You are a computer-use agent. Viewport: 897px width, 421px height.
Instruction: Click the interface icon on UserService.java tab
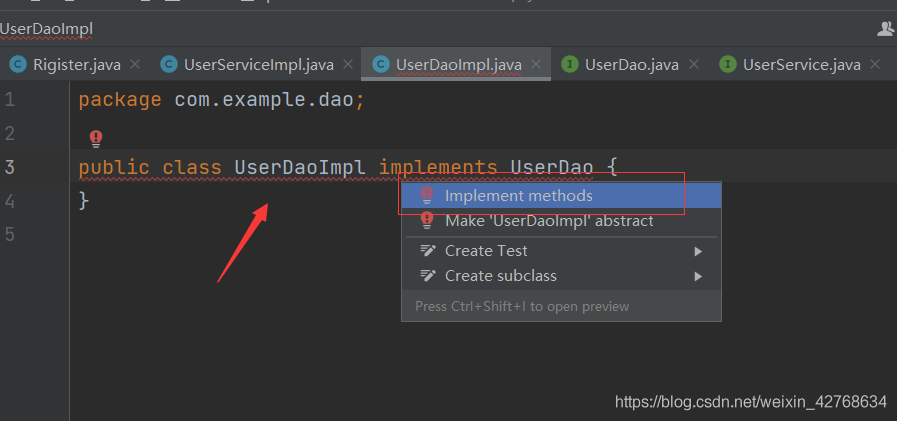(x=728, y=64)
